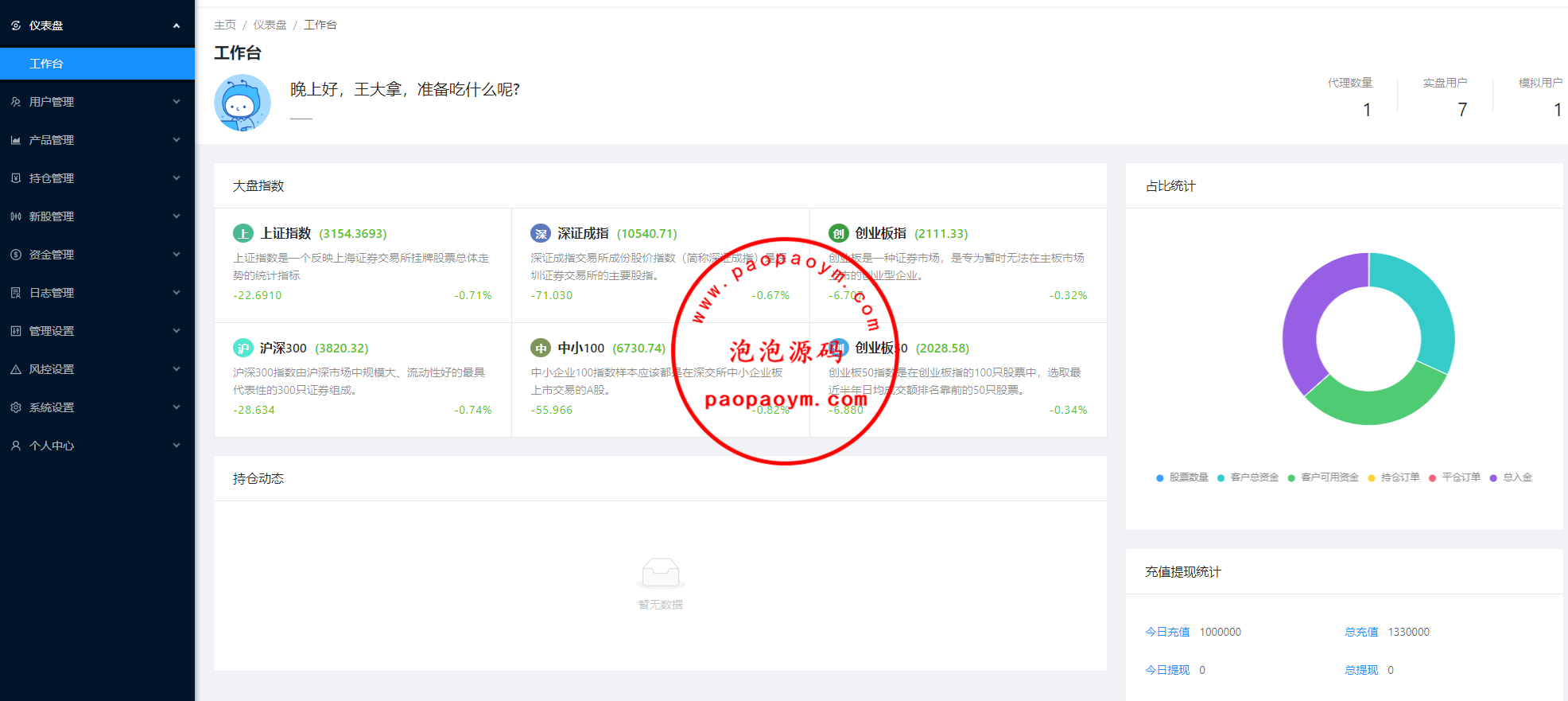Click the 资金管理 coin icon

pos(16,255)
